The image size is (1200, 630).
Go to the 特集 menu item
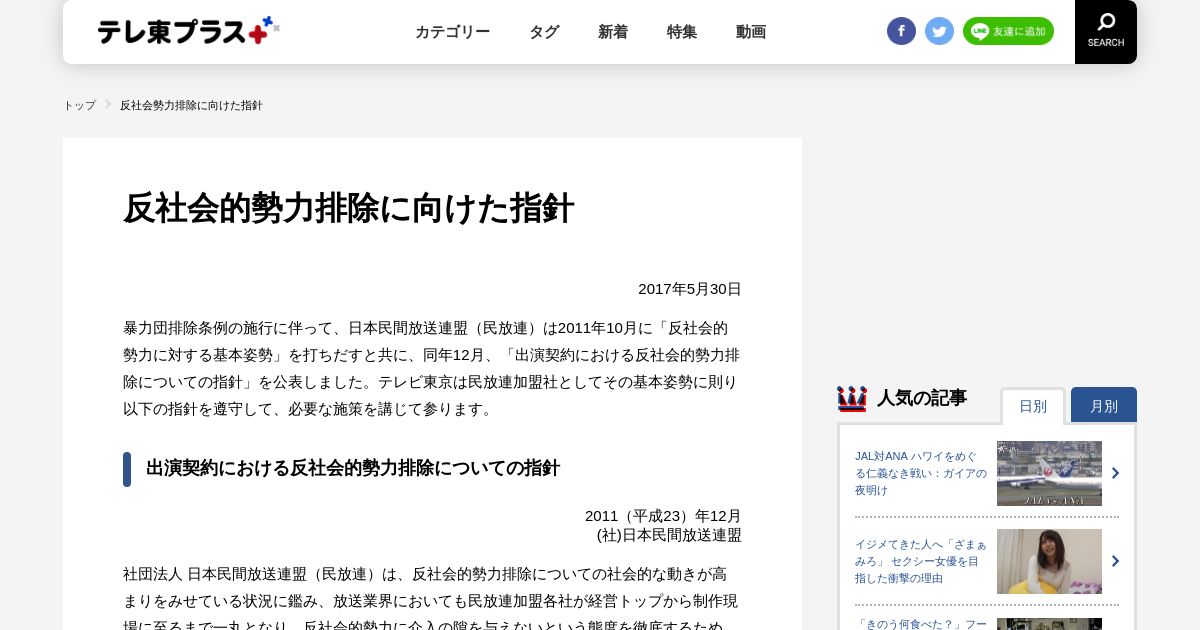[682, 32]
